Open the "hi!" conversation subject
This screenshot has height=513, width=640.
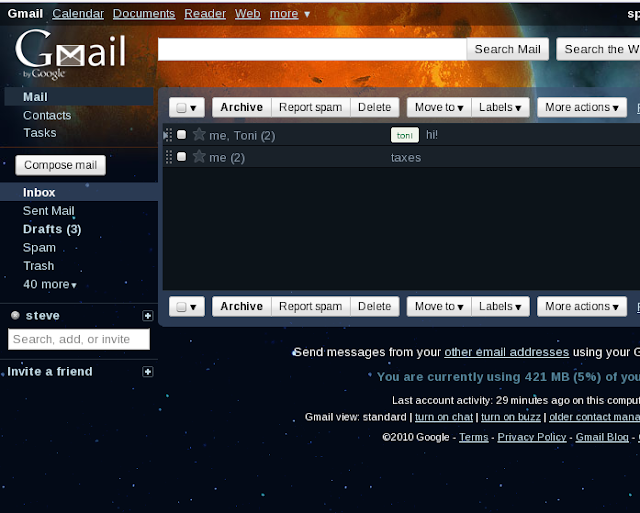point(432,135)
